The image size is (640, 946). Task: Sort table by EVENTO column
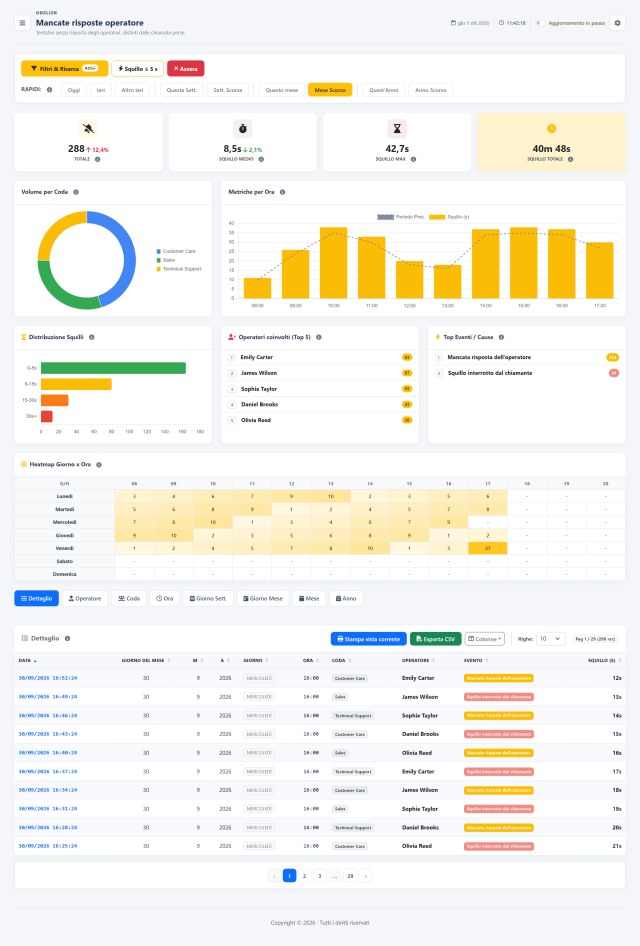476,661
